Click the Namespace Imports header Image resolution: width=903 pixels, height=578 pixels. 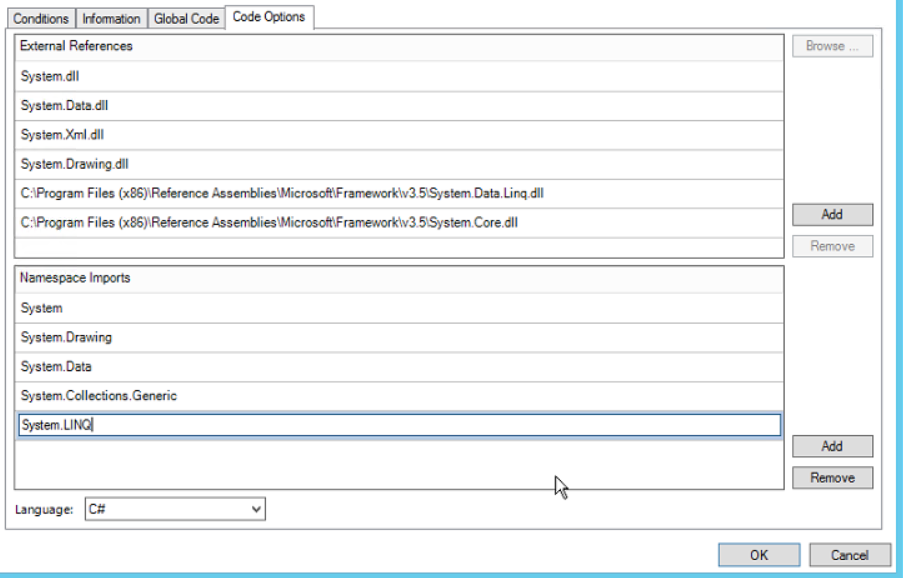pyautogui.click(x=399, y=278)
